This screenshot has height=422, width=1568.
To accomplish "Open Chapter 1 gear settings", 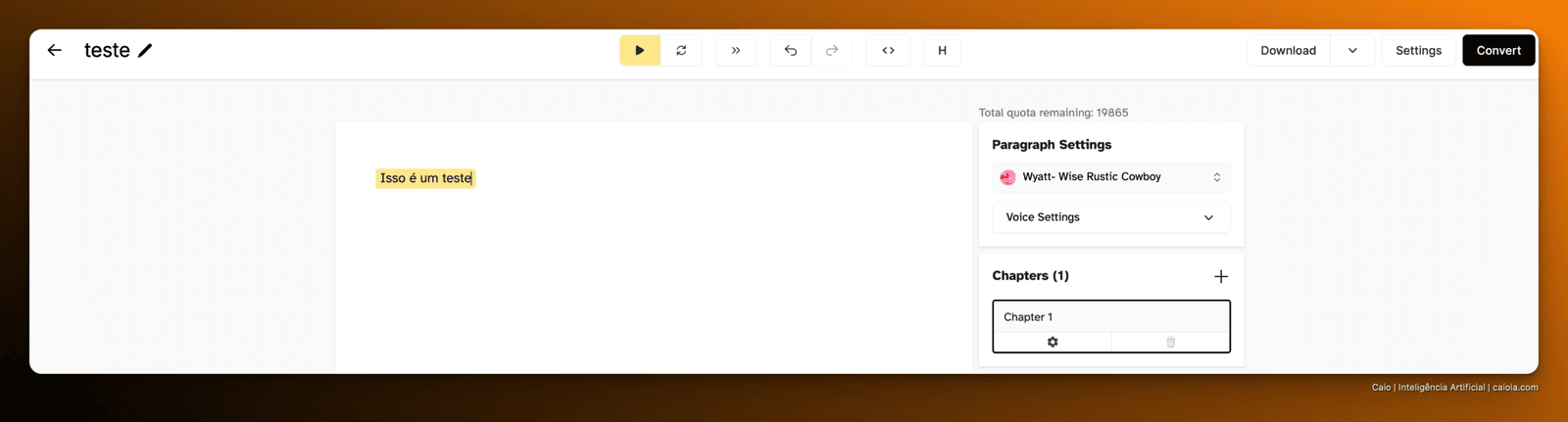I will pos(1053,342).
